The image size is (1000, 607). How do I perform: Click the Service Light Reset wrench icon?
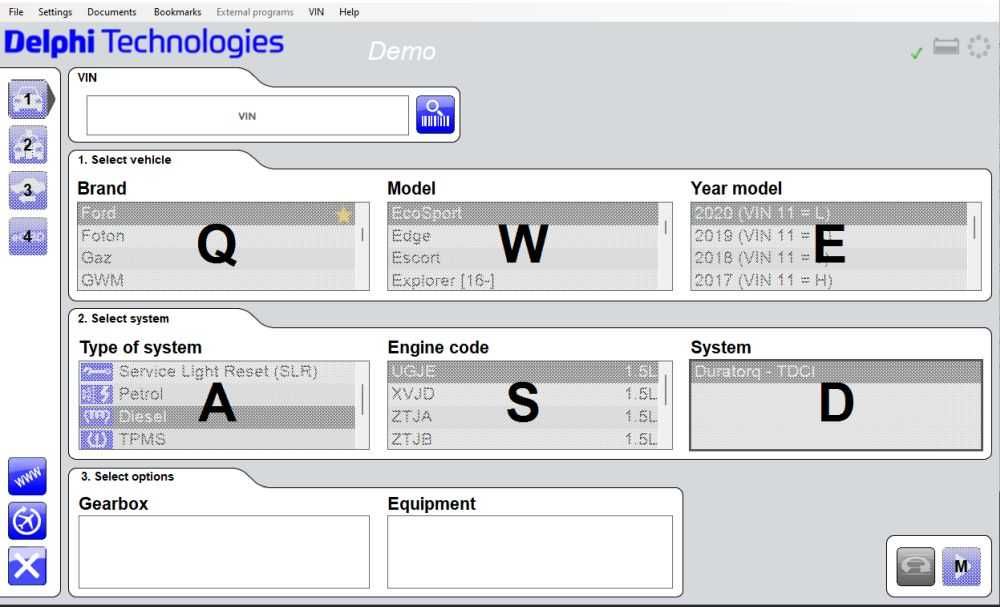point(97,372)
